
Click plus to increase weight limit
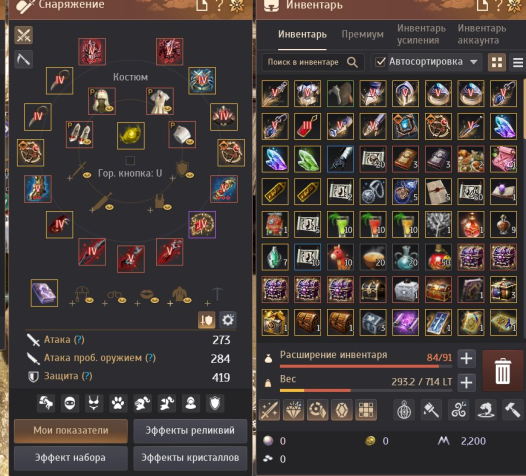pyautogui.click(x=467, y=382)
